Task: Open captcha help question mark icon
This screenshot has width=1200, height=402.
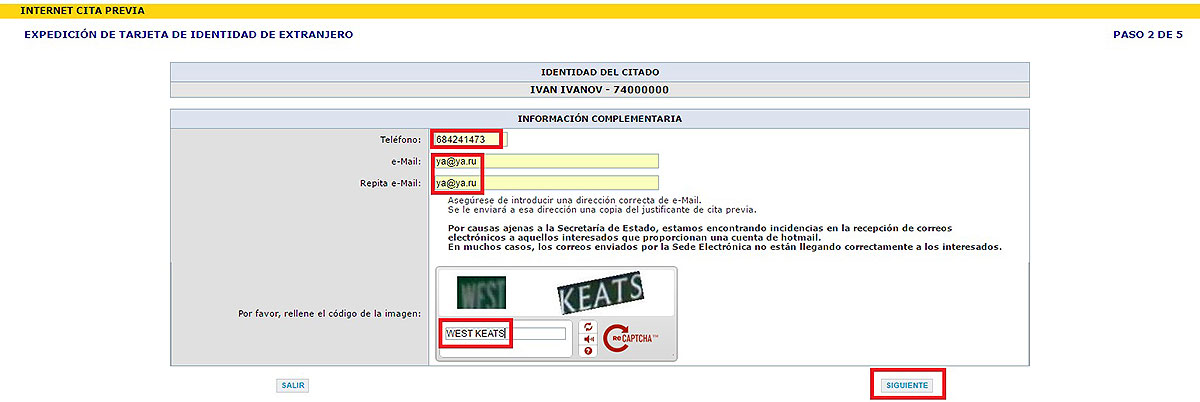Action: click(588, 350)
